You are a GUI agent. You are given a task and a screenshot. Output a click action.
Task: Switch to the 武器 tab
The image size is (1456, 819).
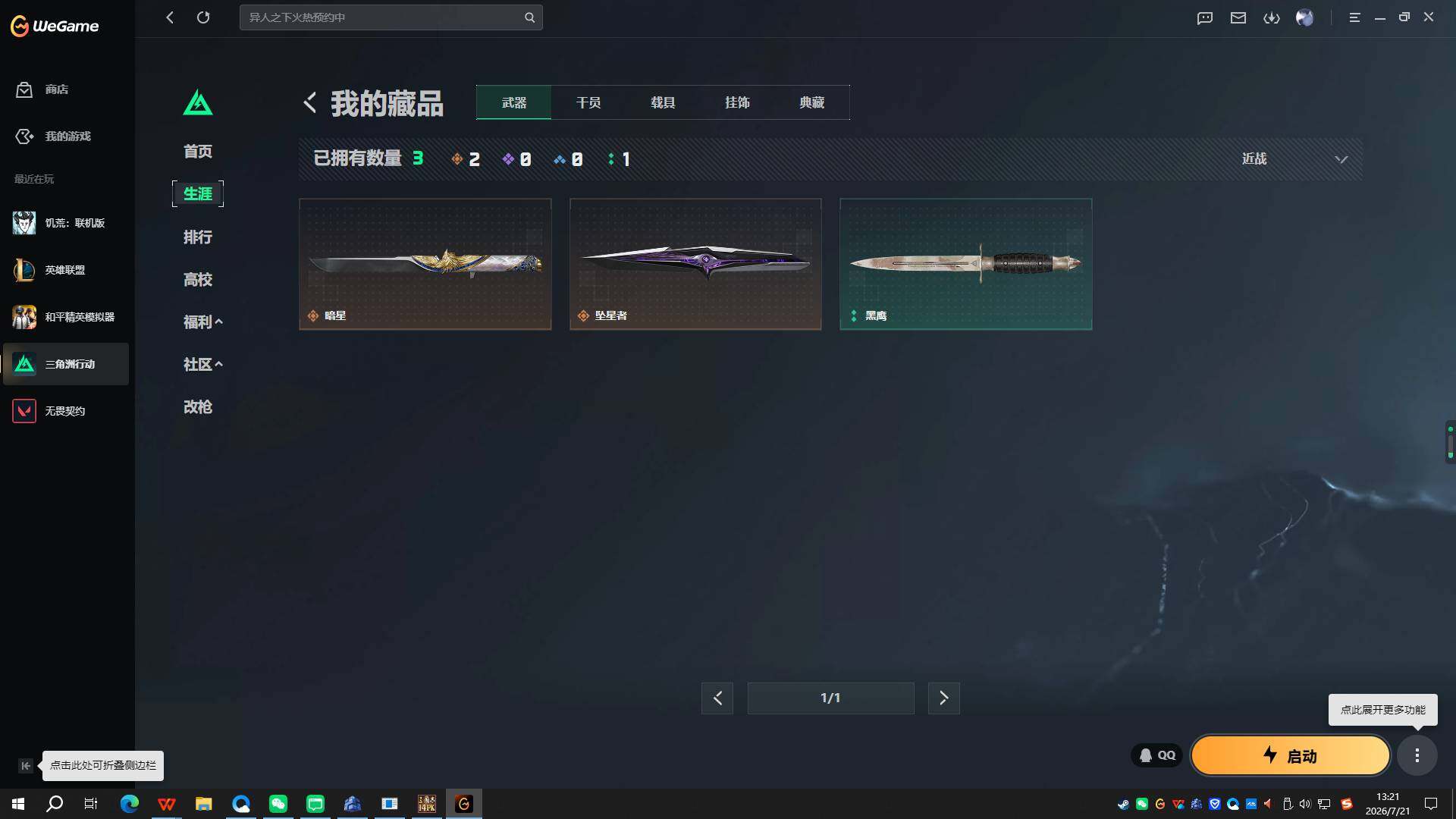coord(513,102)
